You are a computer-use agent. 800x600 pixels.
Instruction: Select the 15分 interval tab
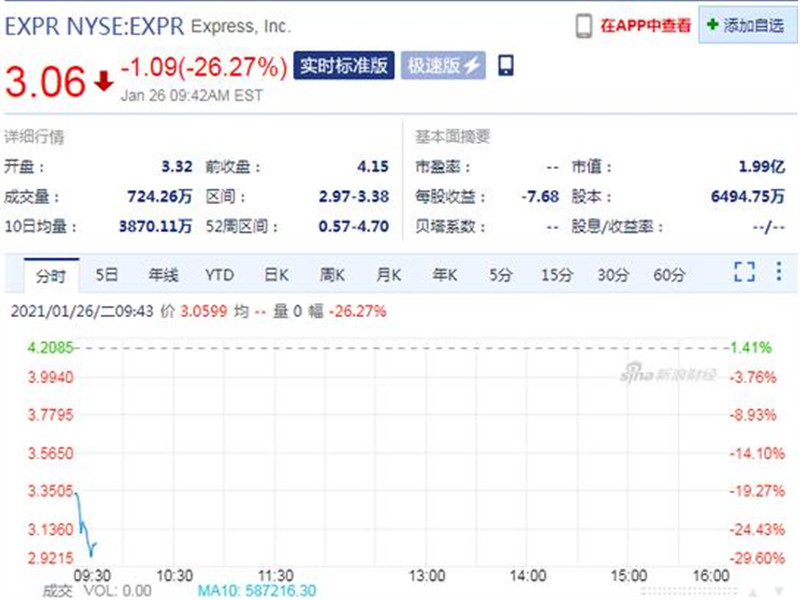[557, 275]
